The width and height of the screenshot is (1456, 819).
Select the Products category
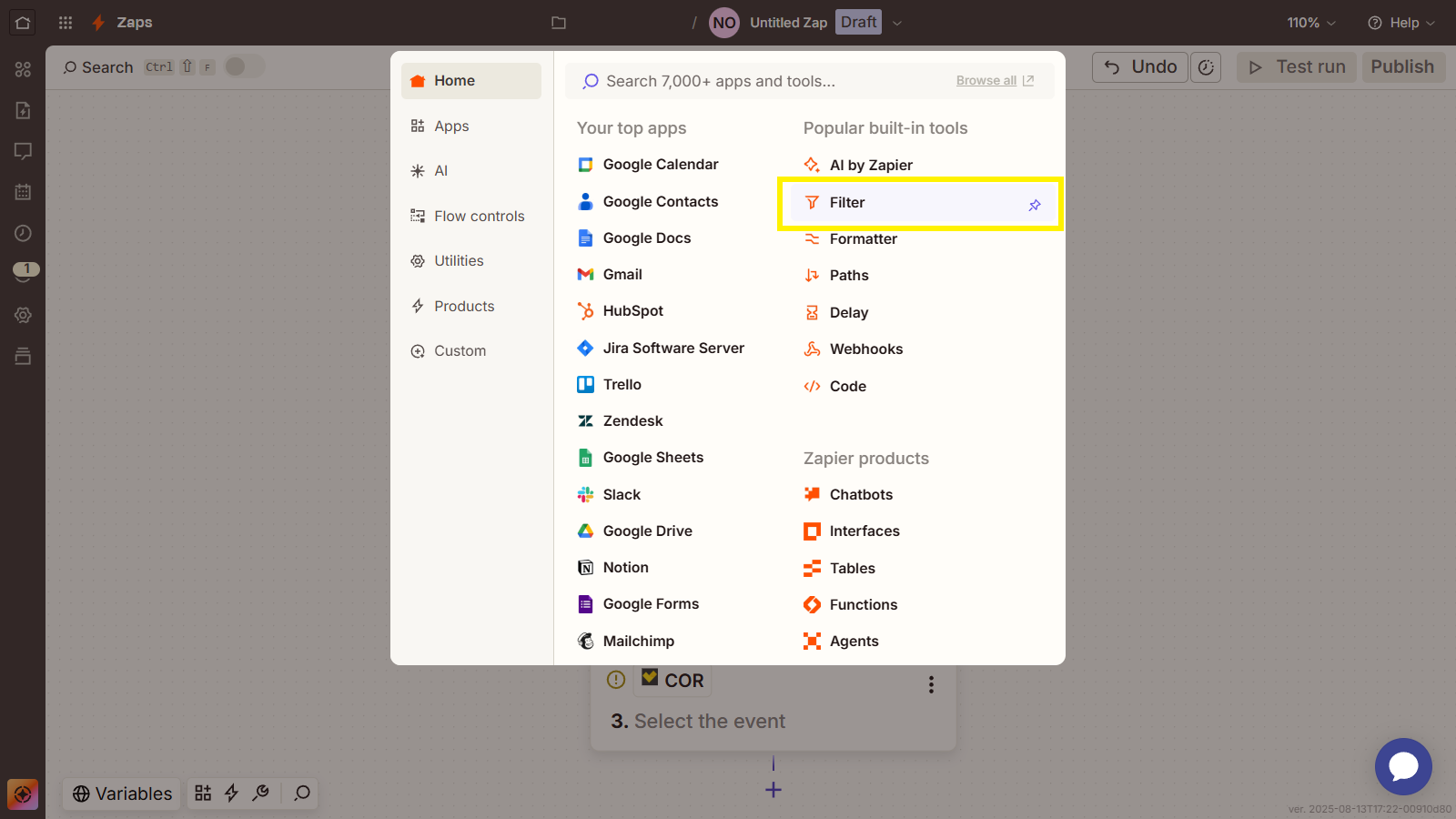pos(471,307)
